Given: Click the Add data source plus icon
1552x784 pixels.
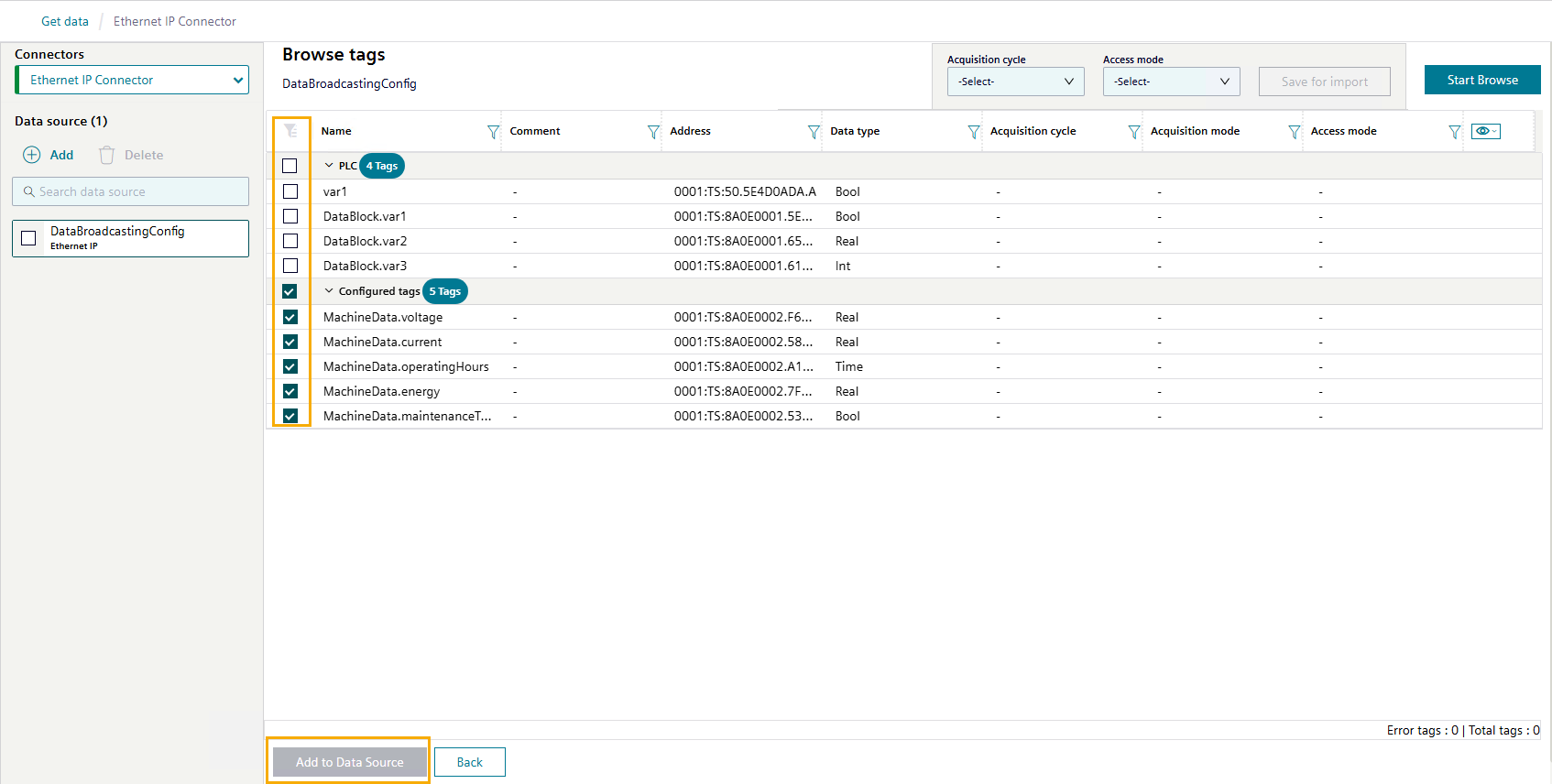Looking at the screenshot, I should point(32,155).
